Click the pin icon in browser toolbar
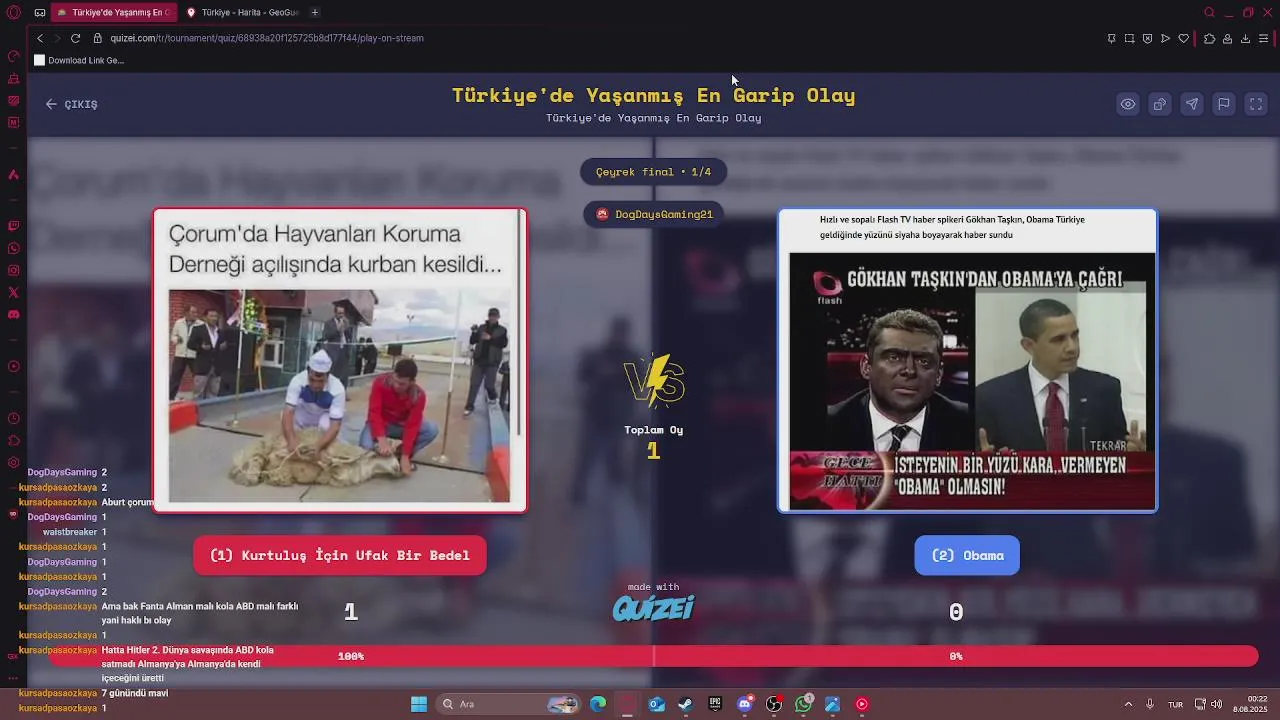Viewport: 1280px width, 720px height. (1111, 38)
